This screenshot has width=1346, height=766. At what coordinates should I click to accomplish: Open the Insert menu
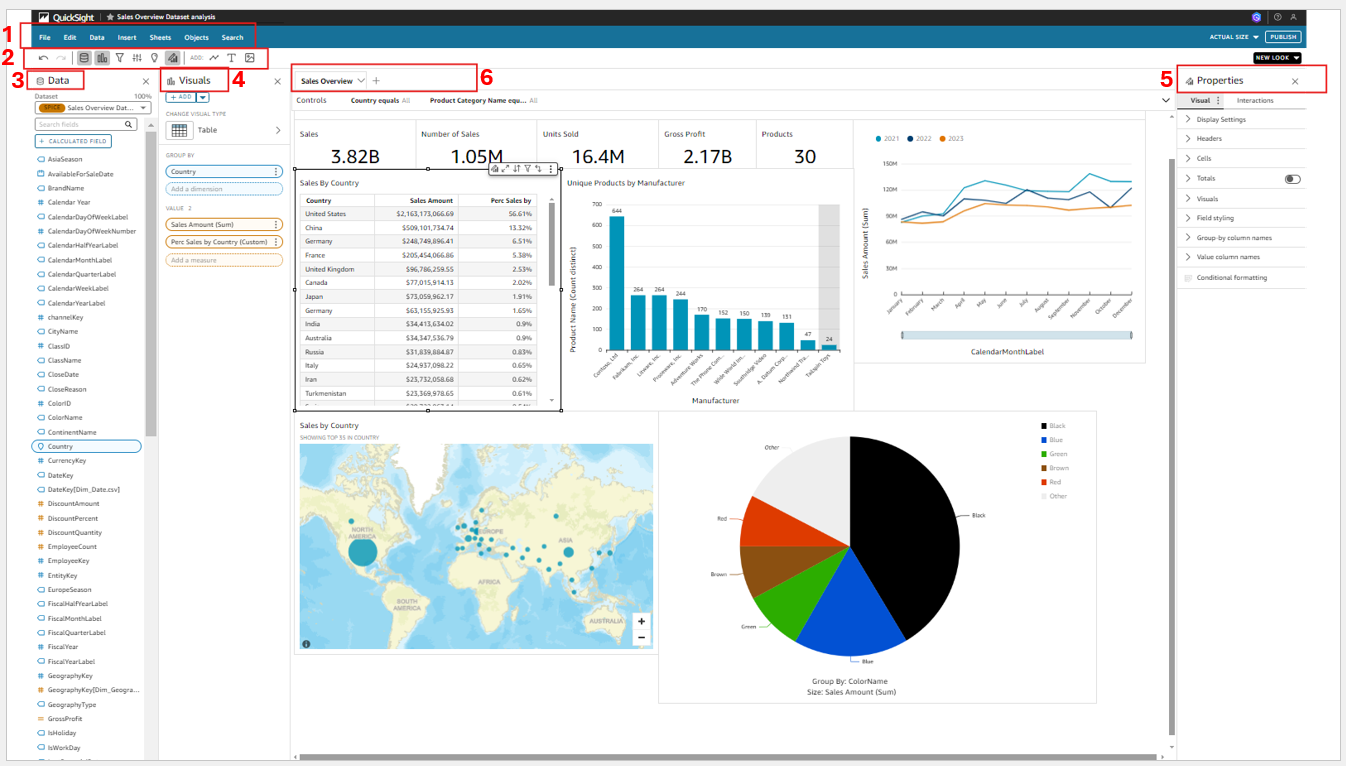coord(127,37)
